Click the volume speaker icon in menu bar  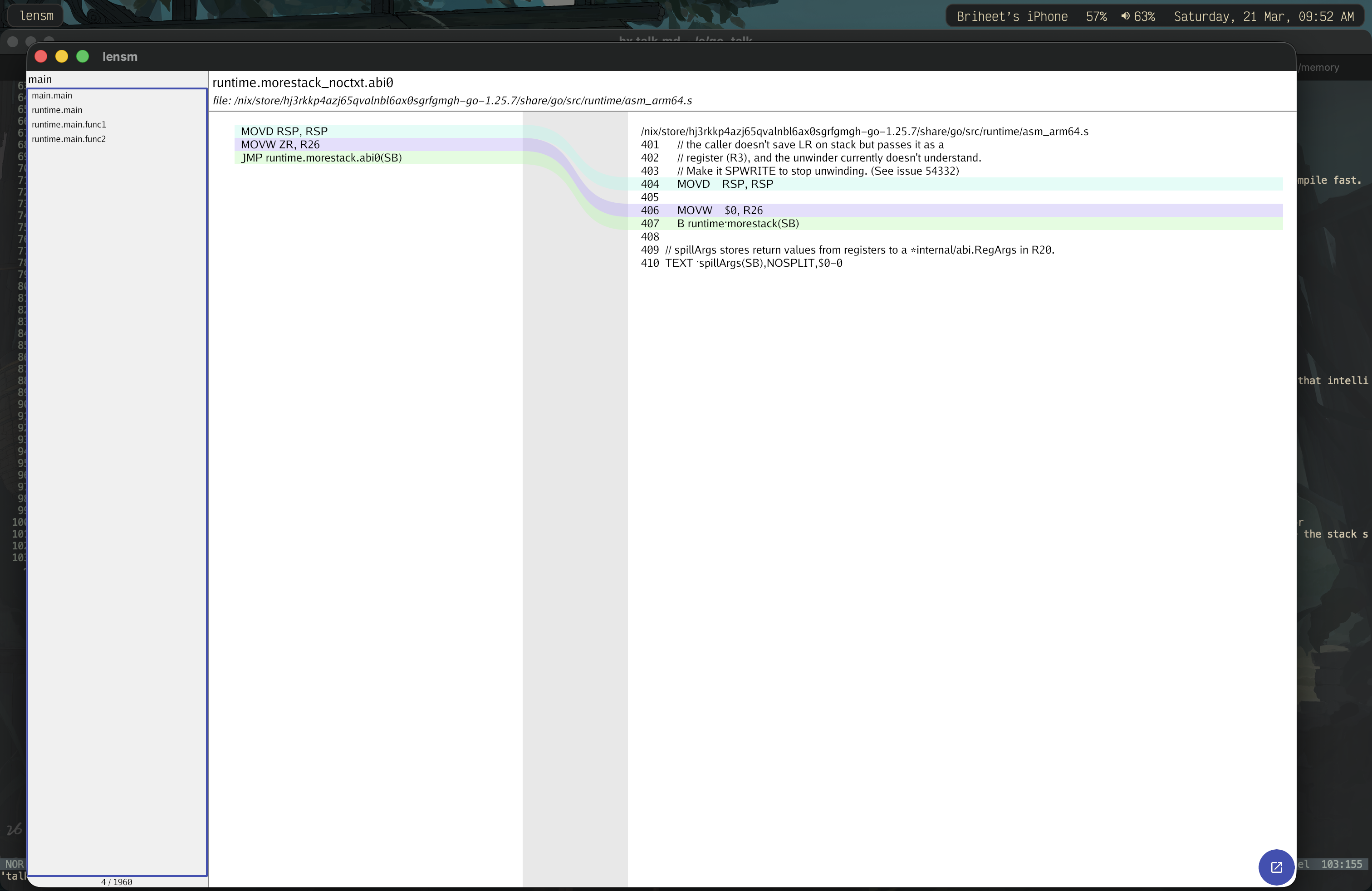click(x=1125, y=16)
